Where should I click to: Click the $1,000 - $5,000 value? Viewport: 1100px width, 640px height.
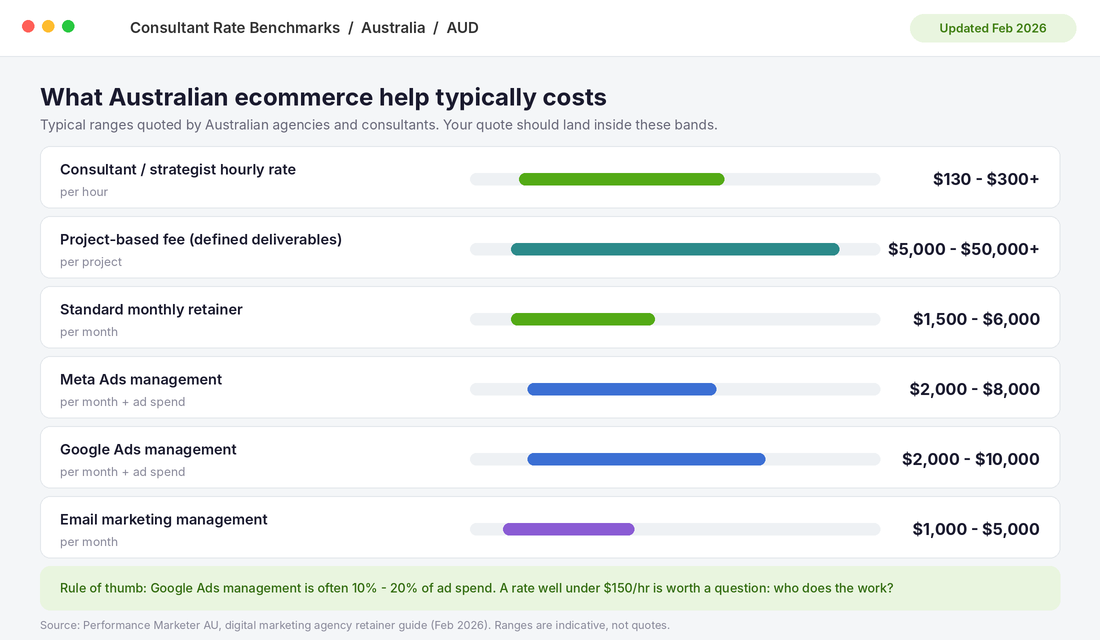(x=976, y=529)
